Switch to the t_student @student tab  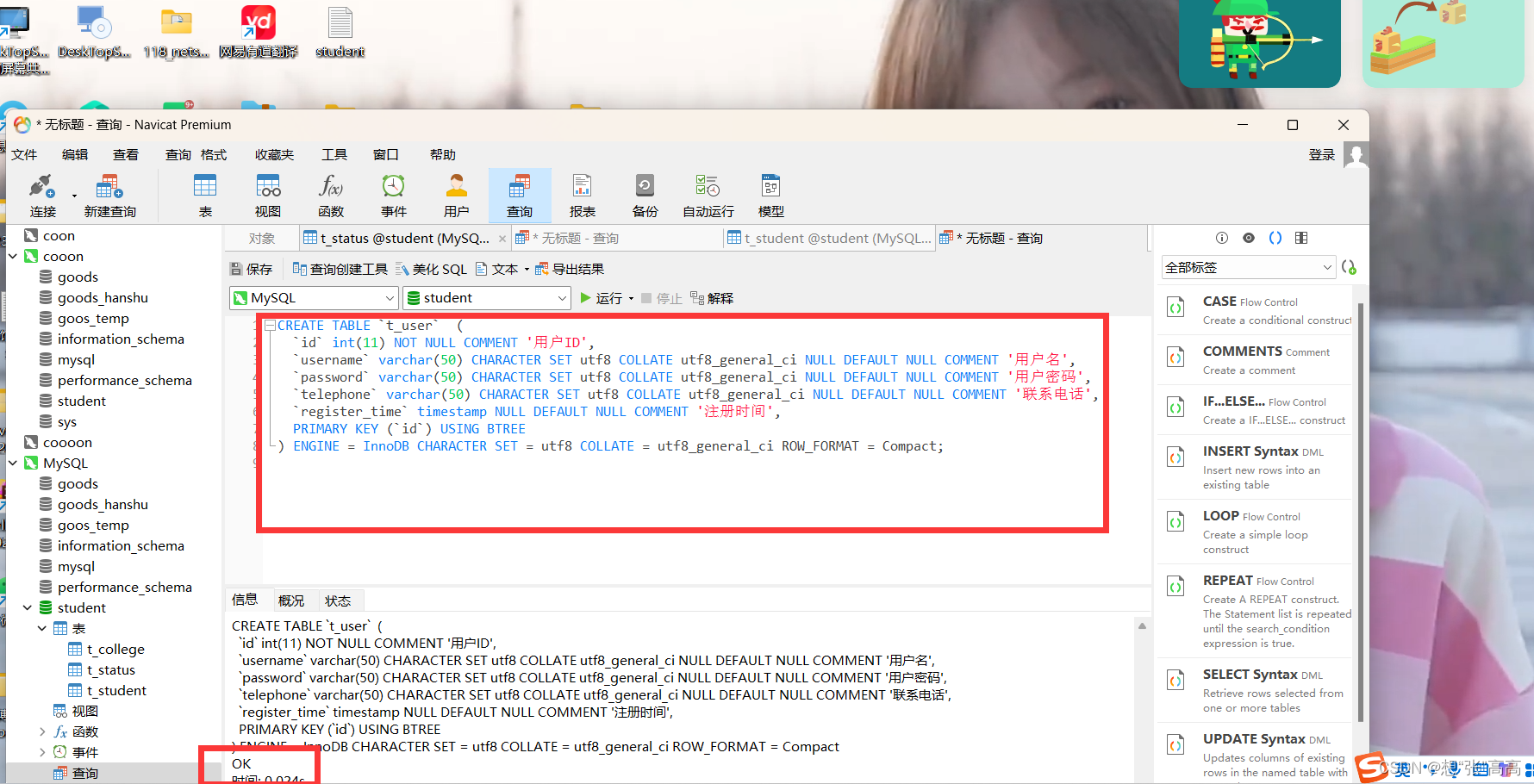pos(829,239)
